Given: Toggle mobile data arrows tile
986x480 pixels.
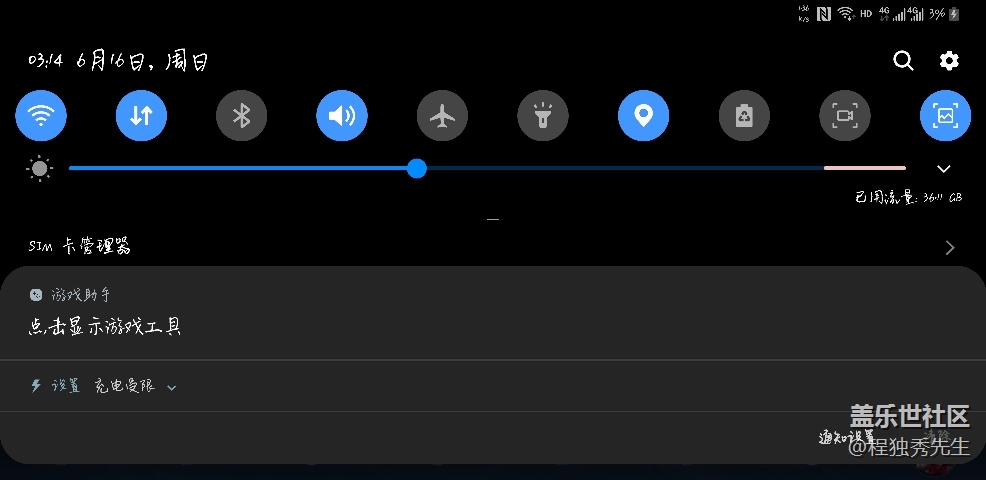Looking at the screenshot, I should pos(141,116).
